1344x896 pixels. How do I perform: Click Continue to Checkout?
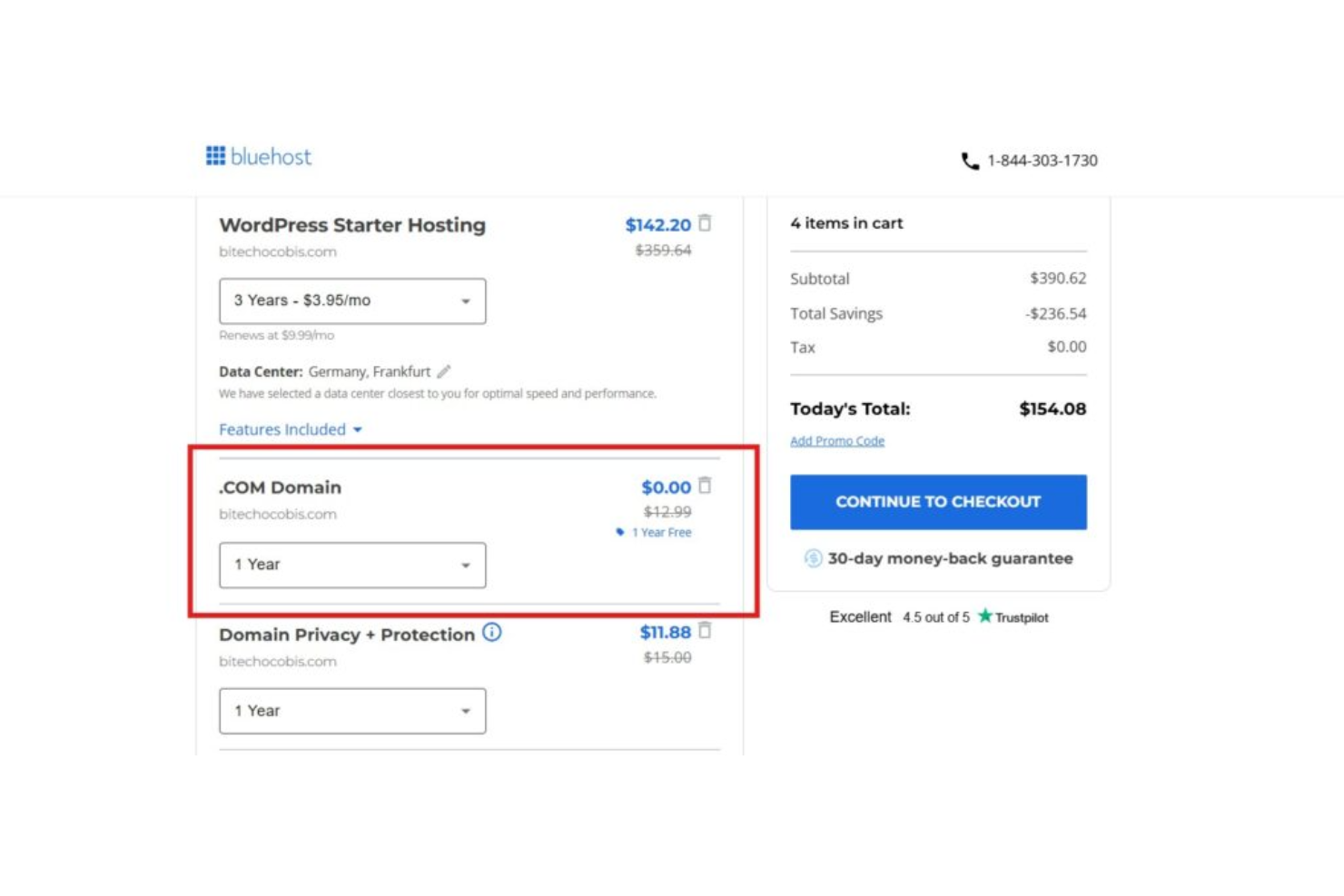pyautogui.click(x=937, y=501)
